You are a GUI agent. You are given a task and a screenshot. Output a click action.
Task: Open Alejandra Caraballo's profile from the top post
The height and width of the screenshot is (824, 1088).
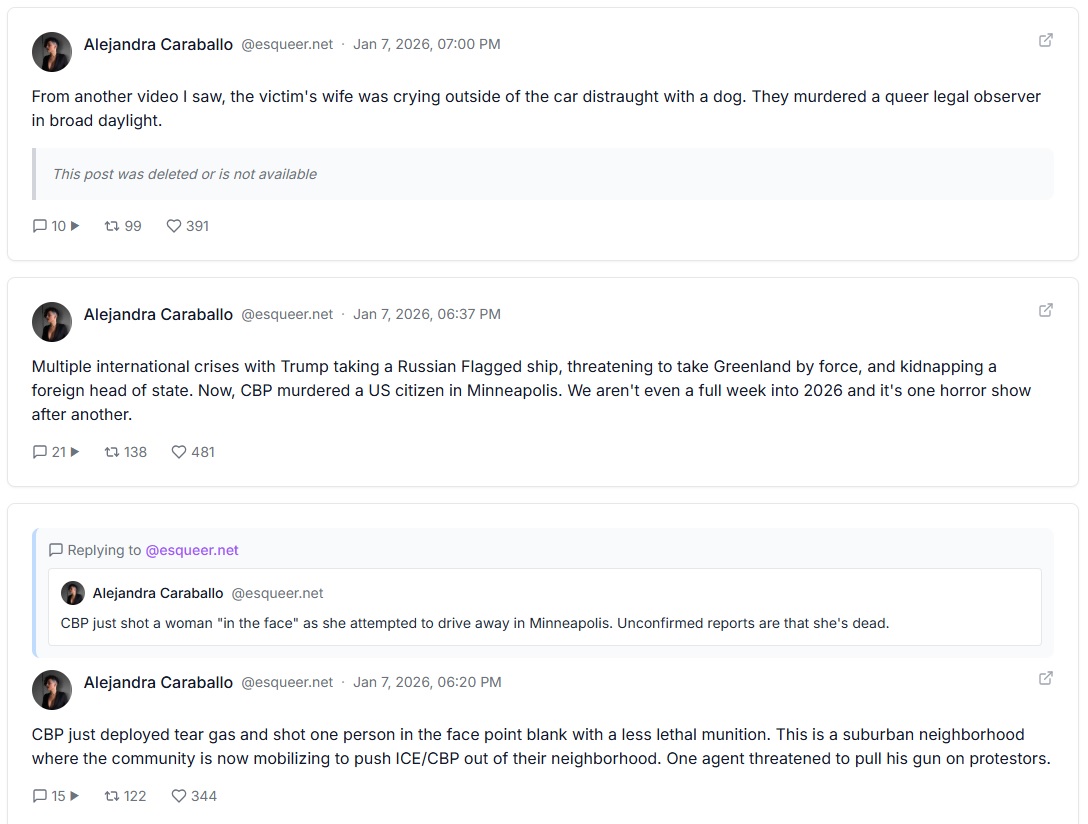(x=158, y=44)
